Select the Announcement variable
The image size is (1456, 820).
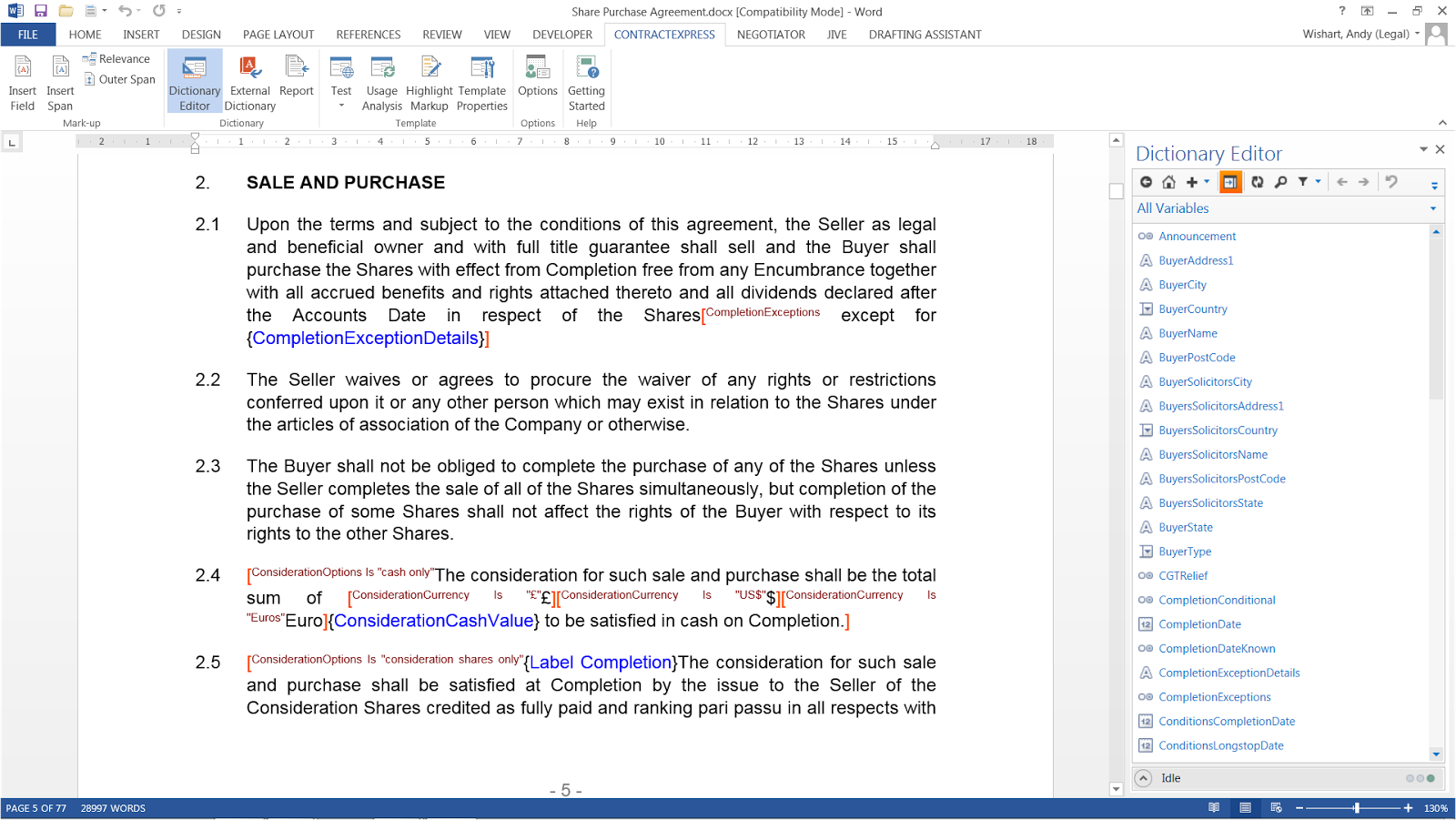tap(1197, 237)
